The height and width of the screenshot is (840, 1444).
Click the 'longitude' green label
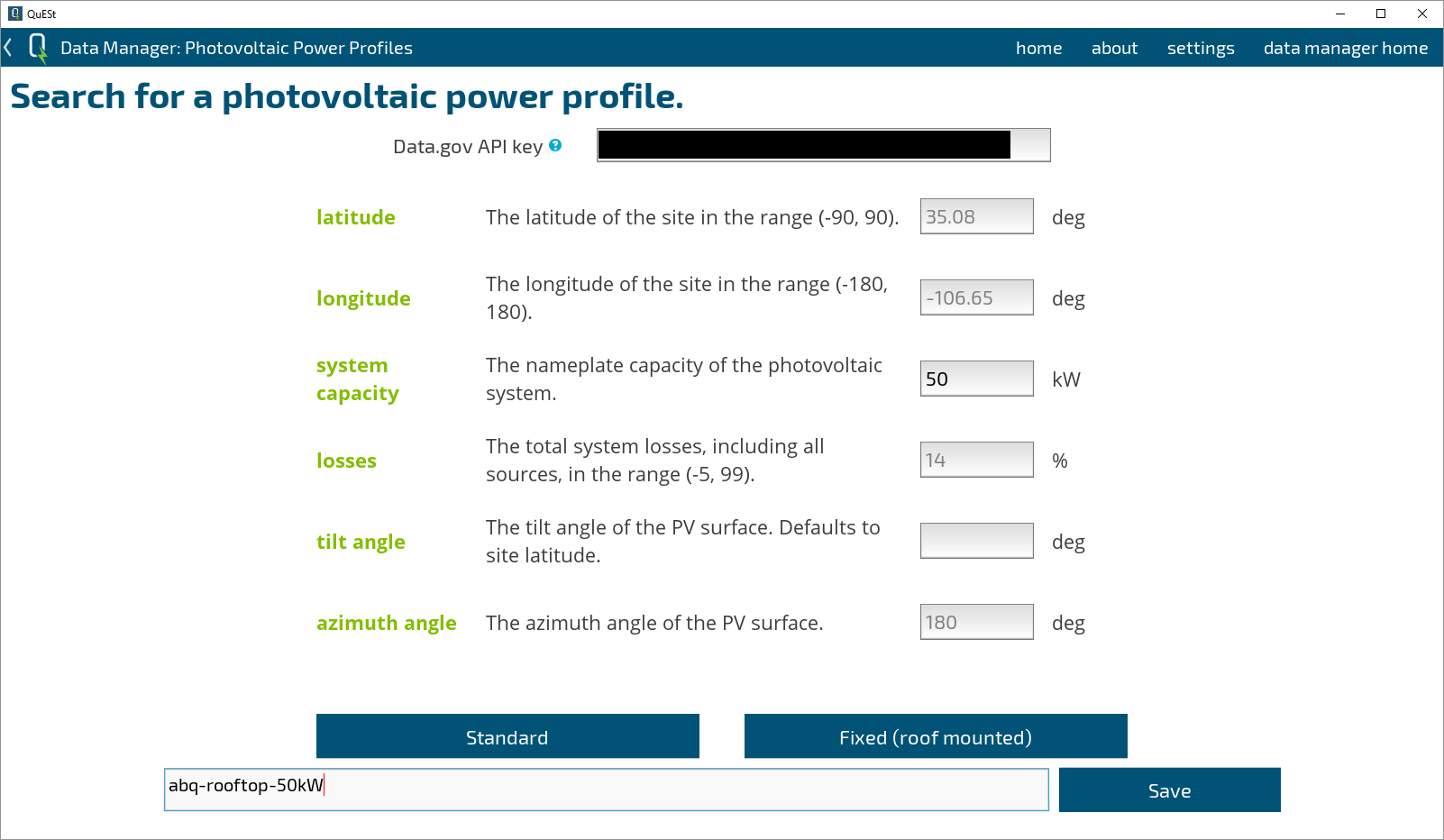pyautogui.click(x=363, y=298)
